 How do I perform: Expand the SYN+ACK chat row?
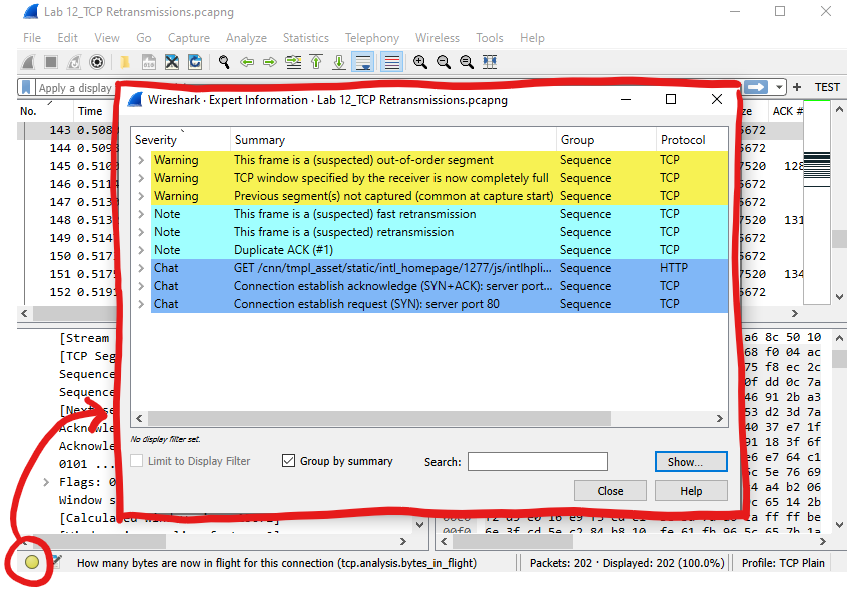[141, 286]
